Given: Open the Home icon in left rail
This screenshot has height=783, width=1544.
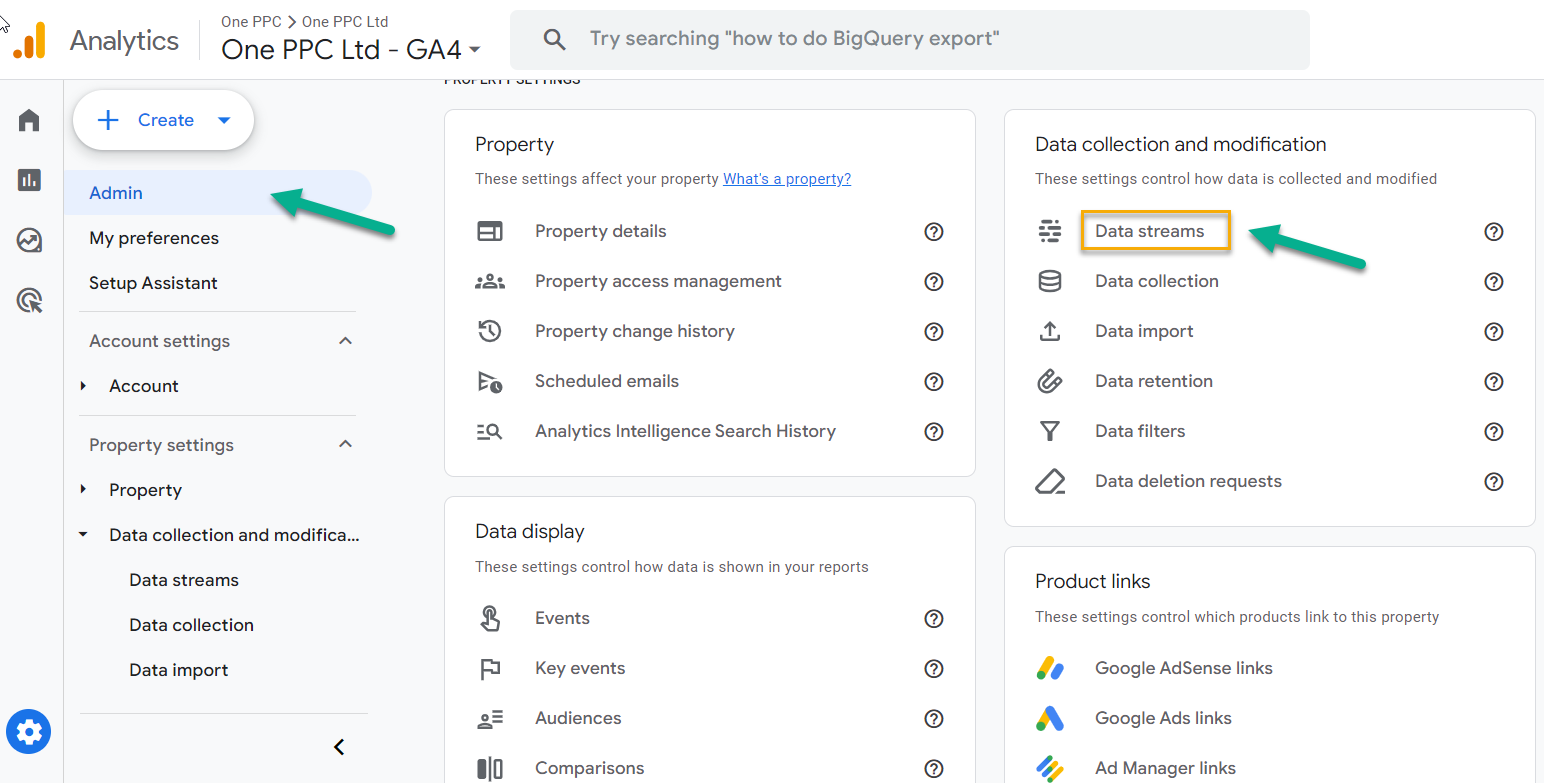Looking at the screenshot, I should click(x=29, y=121).
